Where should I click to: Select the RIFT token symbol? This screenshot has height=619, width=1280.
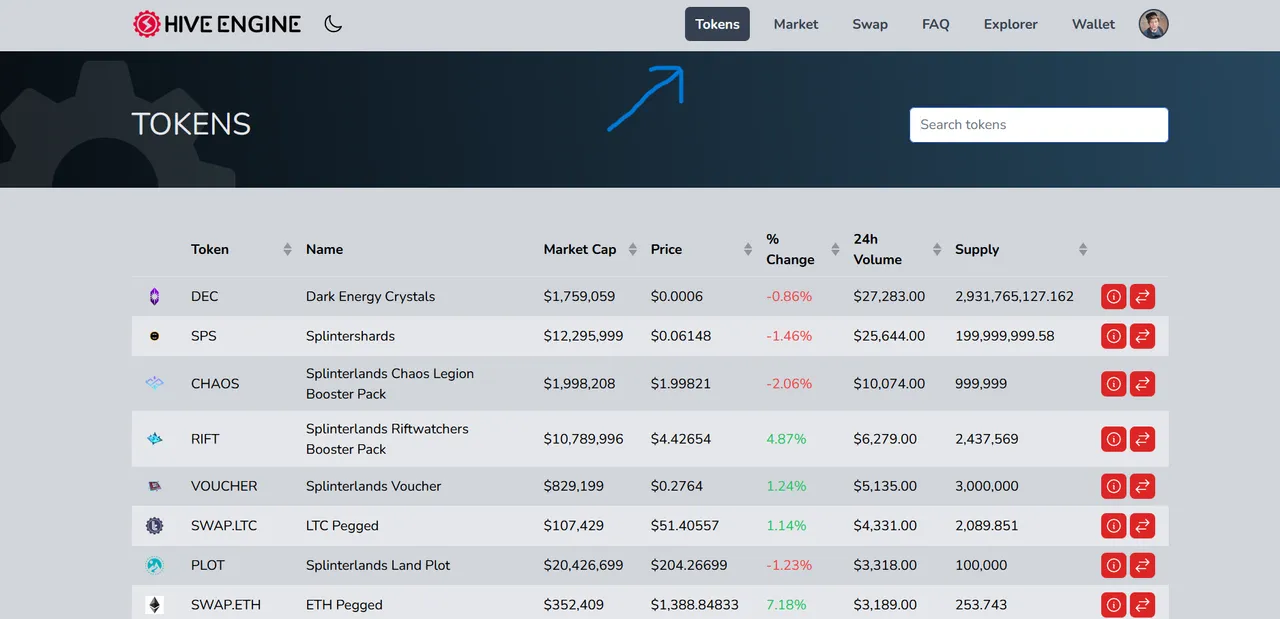click(205, 438)
